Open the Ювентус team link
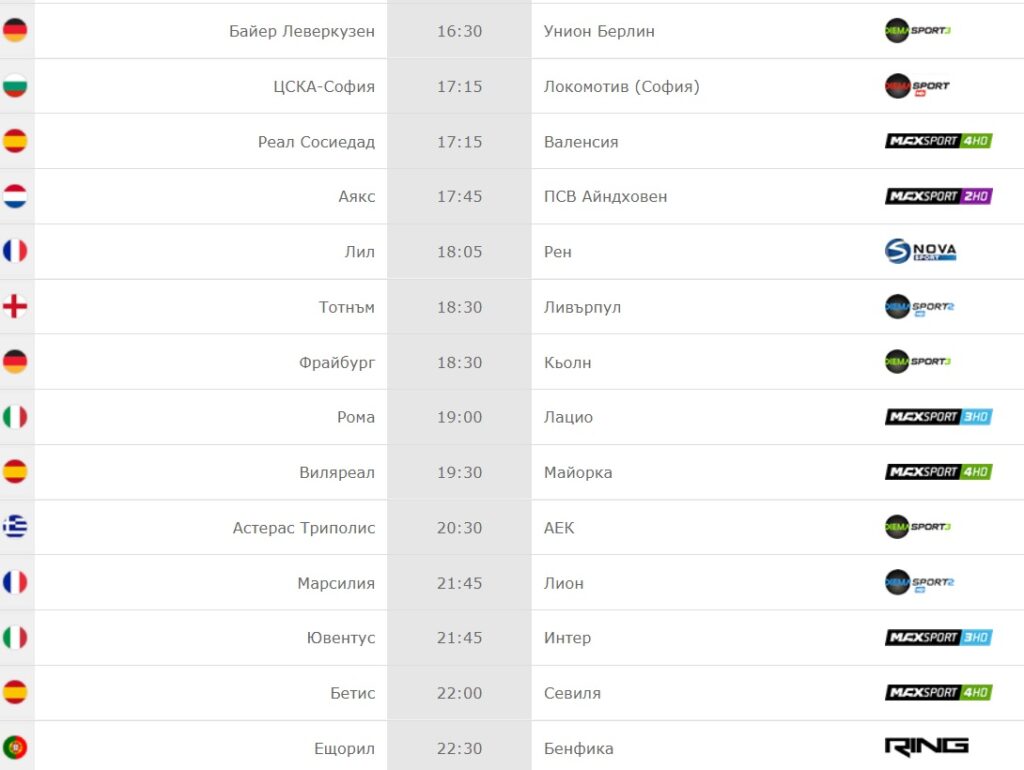Viewport: 1024px width, 770px height. [341, 638]
